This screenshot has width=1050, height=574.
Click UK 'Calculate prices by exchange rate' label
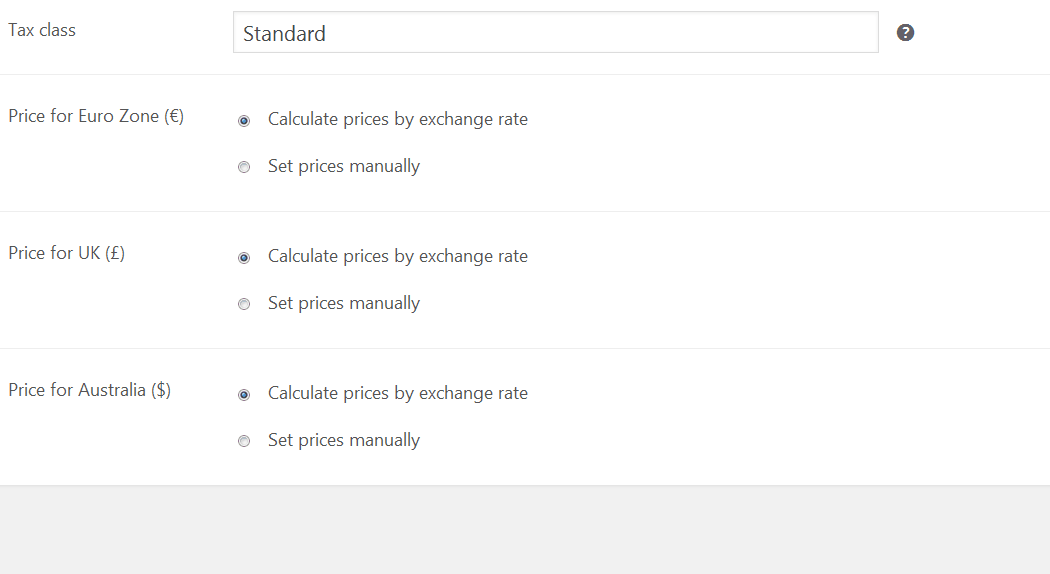(x=397, y=257)
